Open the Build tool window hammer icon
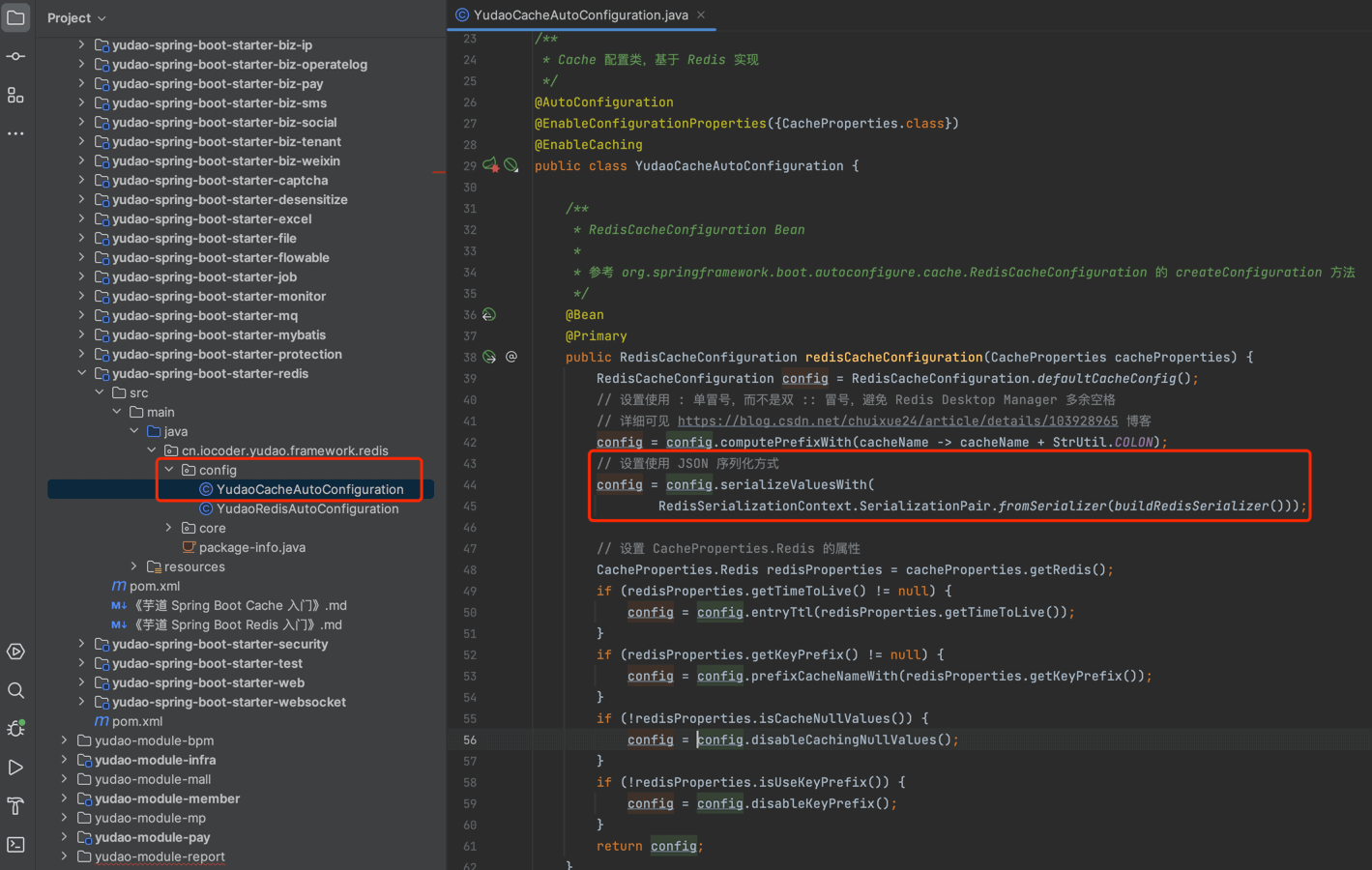 (15, 805)
